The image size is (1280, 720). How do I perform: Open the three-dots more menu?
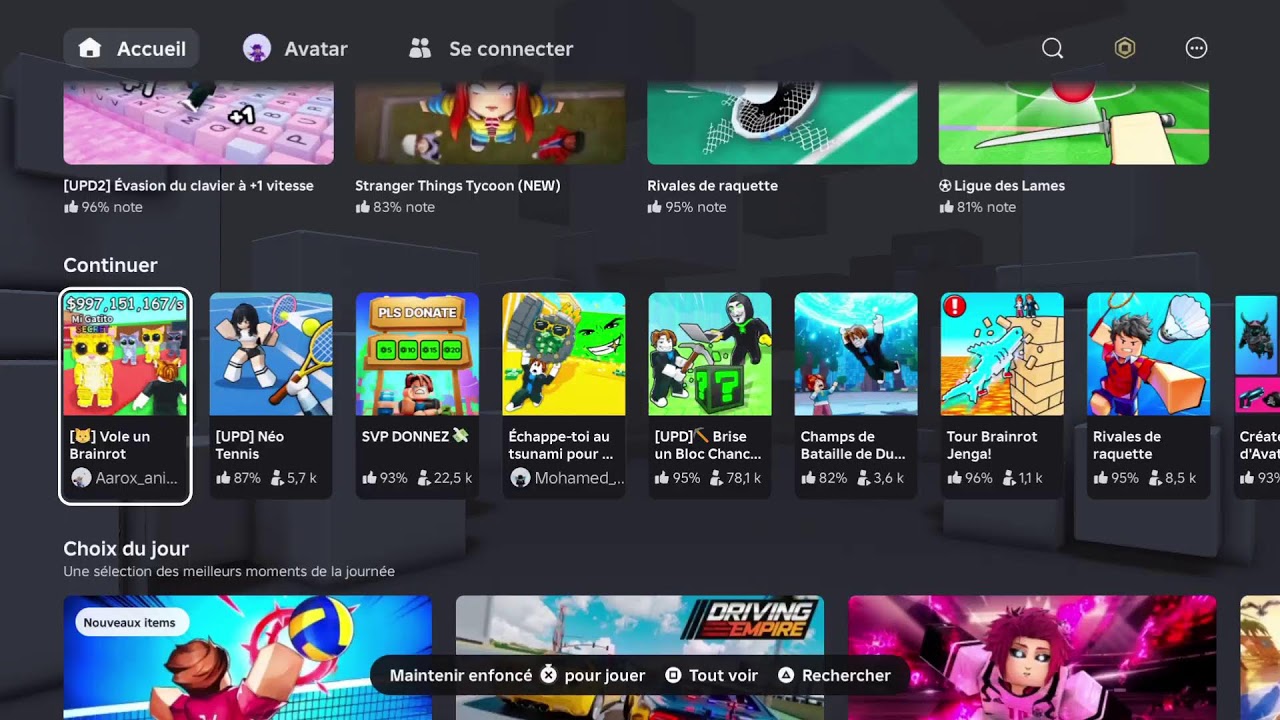click(x=1196, y=48)
